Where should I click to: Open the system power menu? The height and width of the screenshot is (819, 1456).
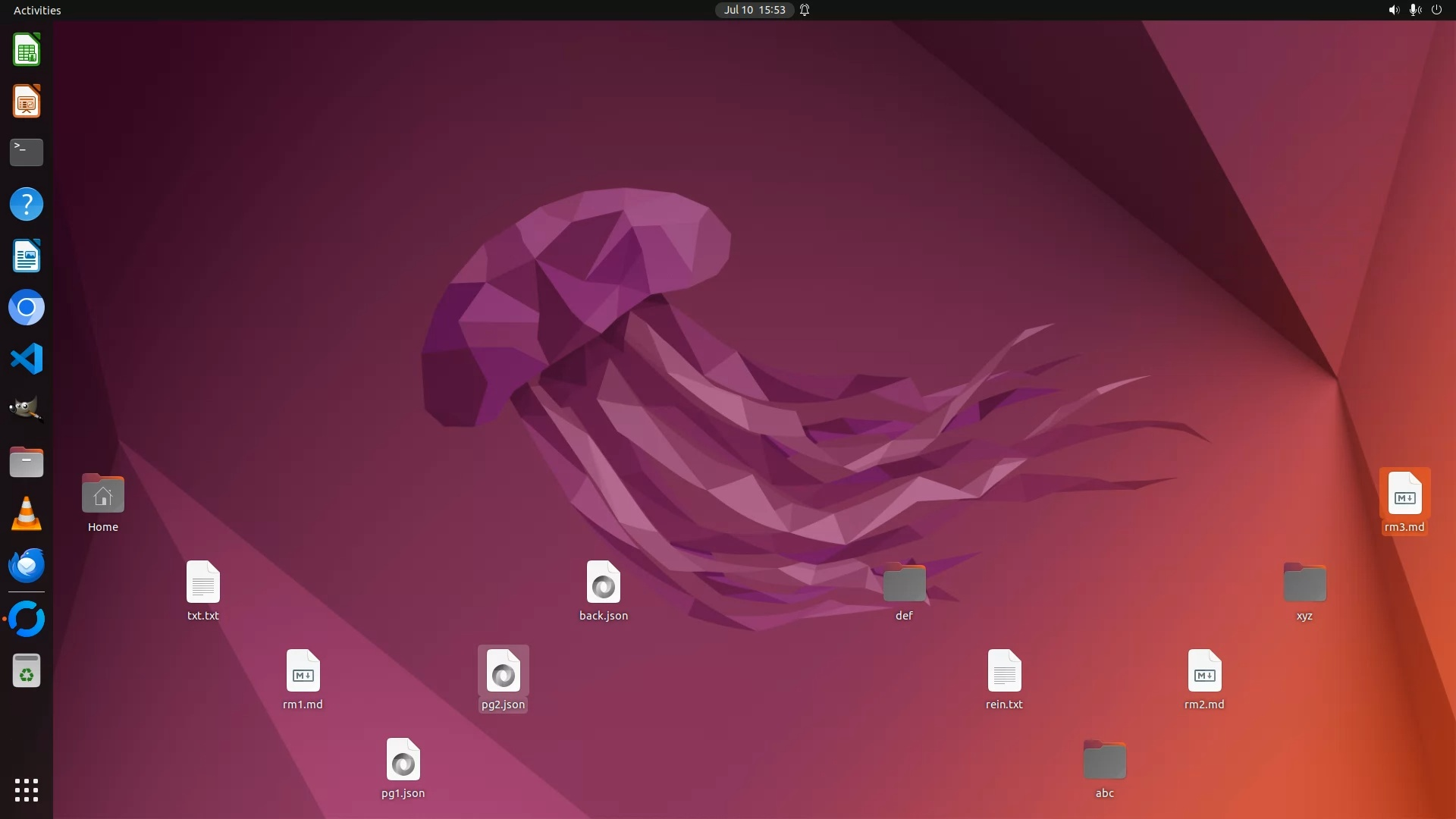click(x=1436, y=10)
